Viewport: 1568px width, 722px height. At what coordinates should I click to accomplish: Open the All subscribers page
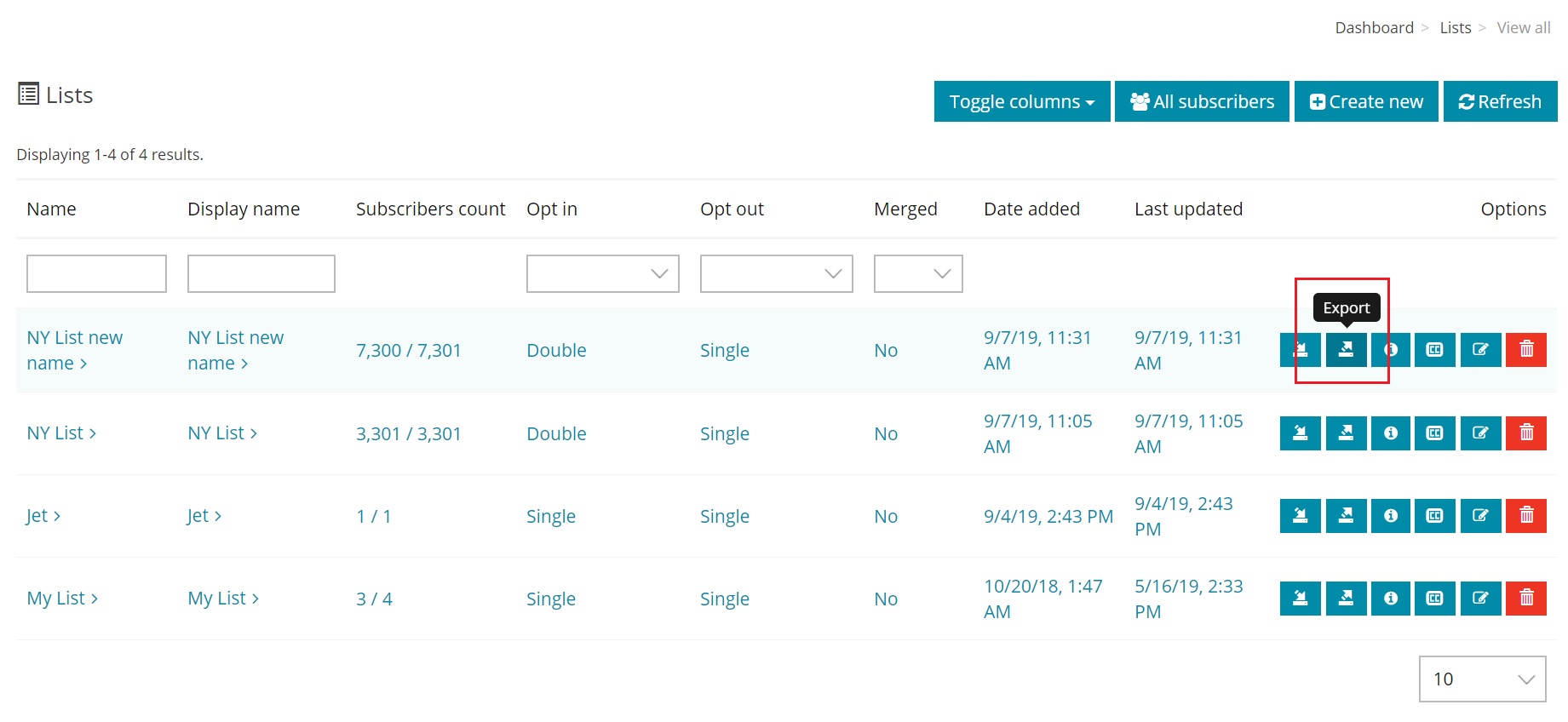coord(1201,102)
